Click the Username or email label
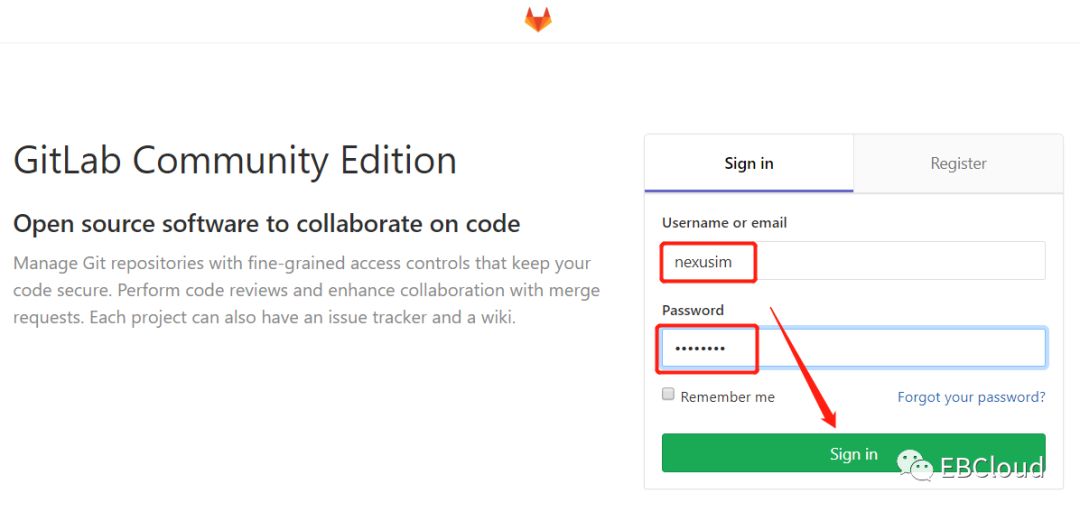 click(x=724, y=222)
